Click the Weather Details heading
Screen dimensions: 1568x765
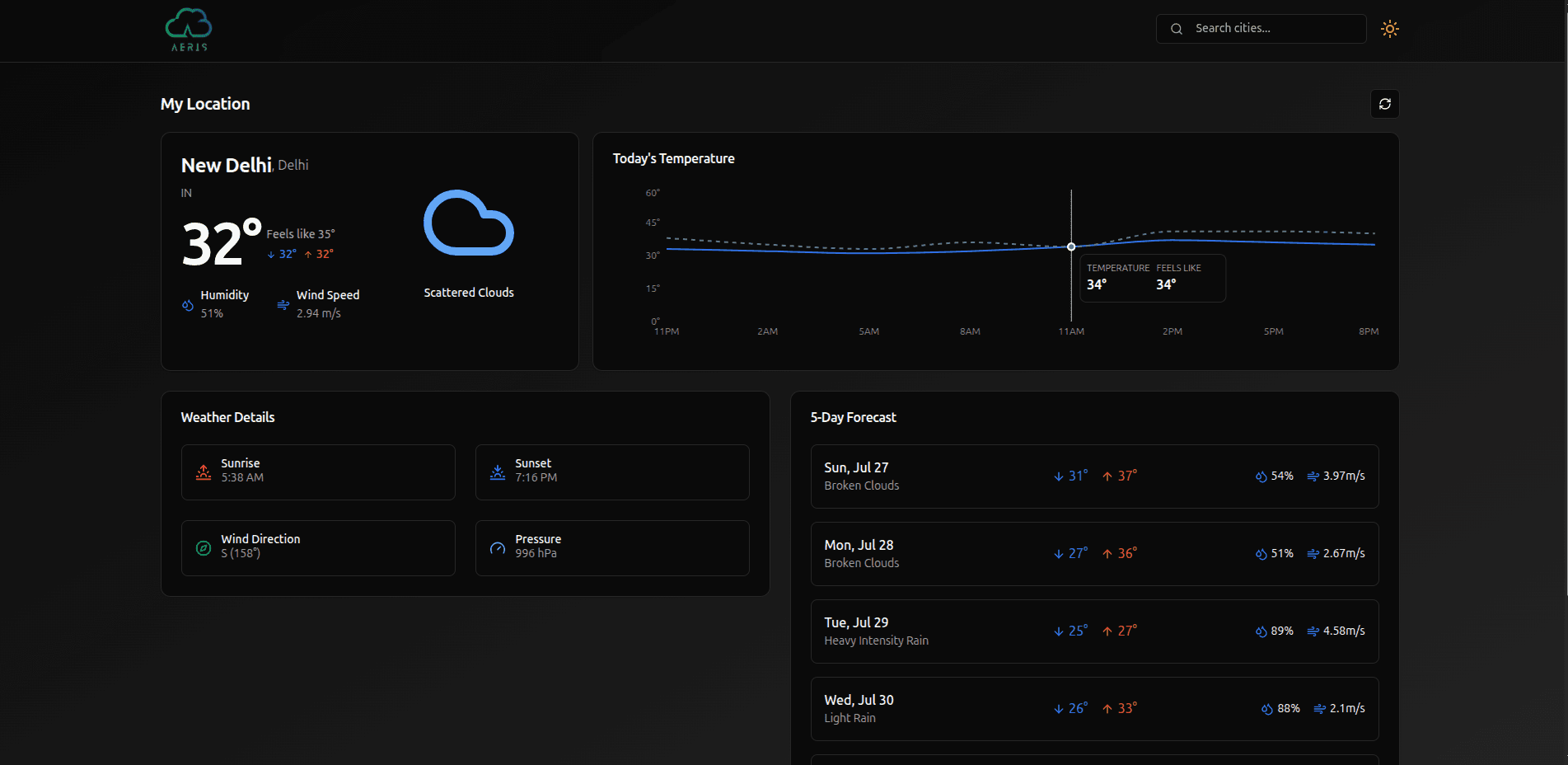click(228, 417)
